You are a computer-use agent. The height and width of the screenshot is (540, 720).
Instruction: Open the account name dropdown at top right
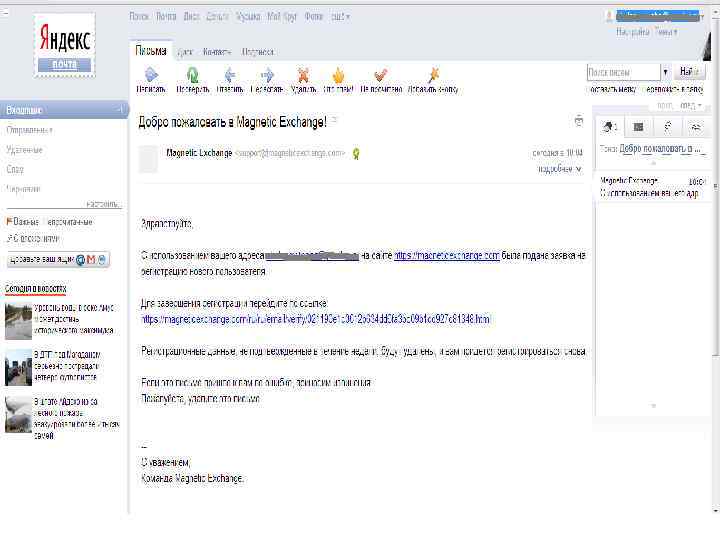(x=659, y=17)
